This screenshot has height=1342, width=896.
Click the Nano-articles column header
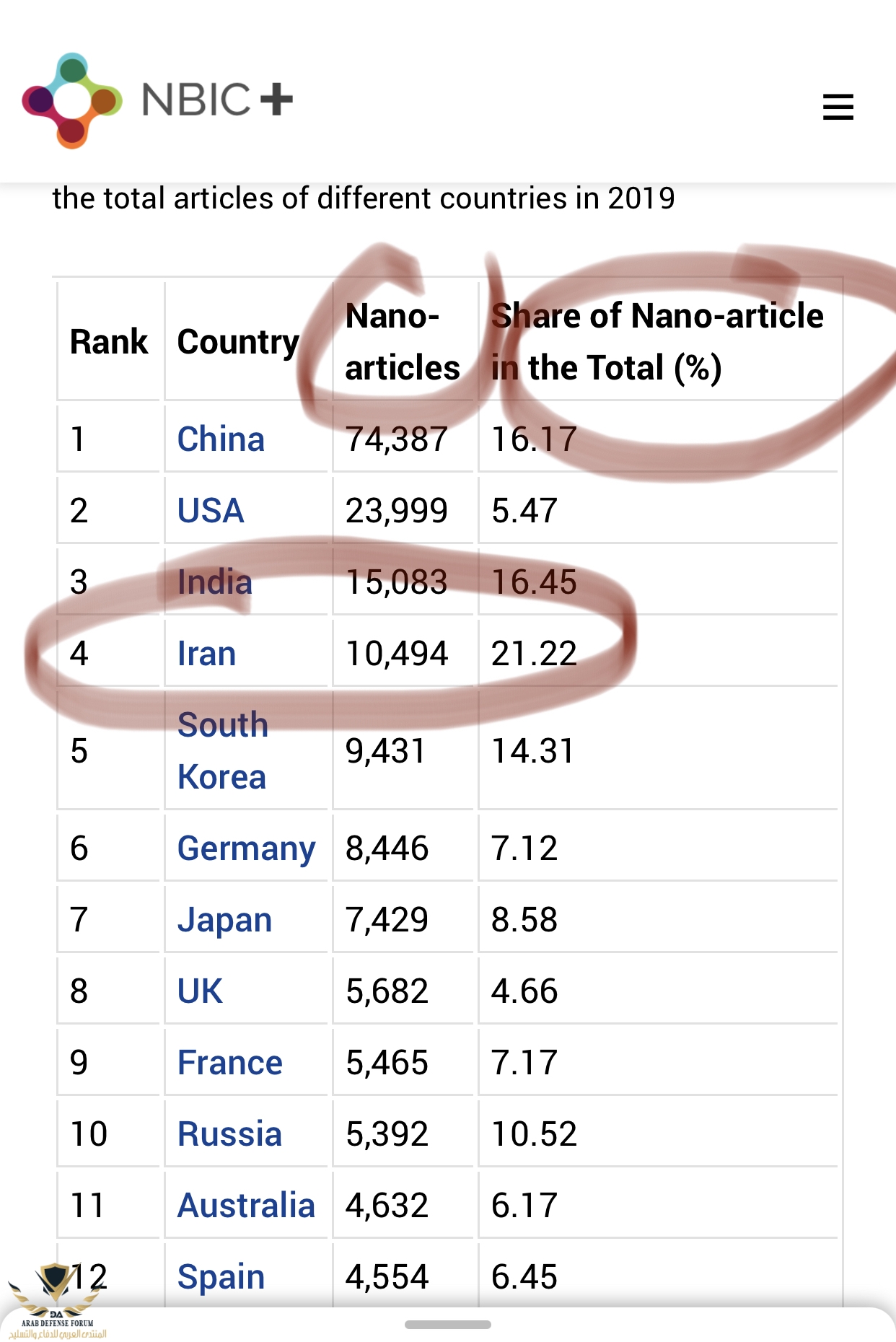(x=402, y=341)
